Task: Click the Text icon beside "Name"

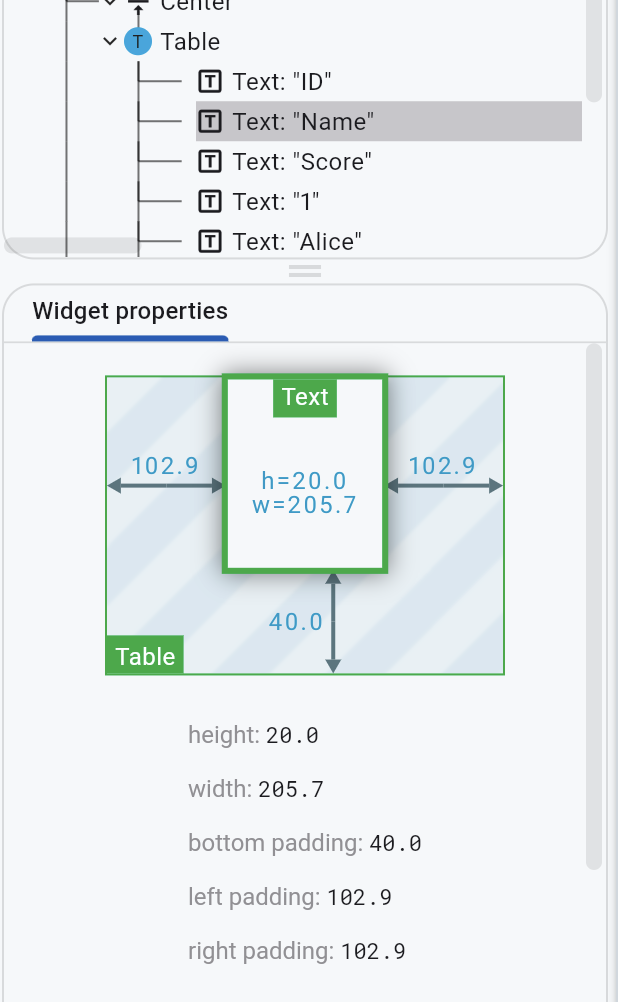Action: pos(209,121)
